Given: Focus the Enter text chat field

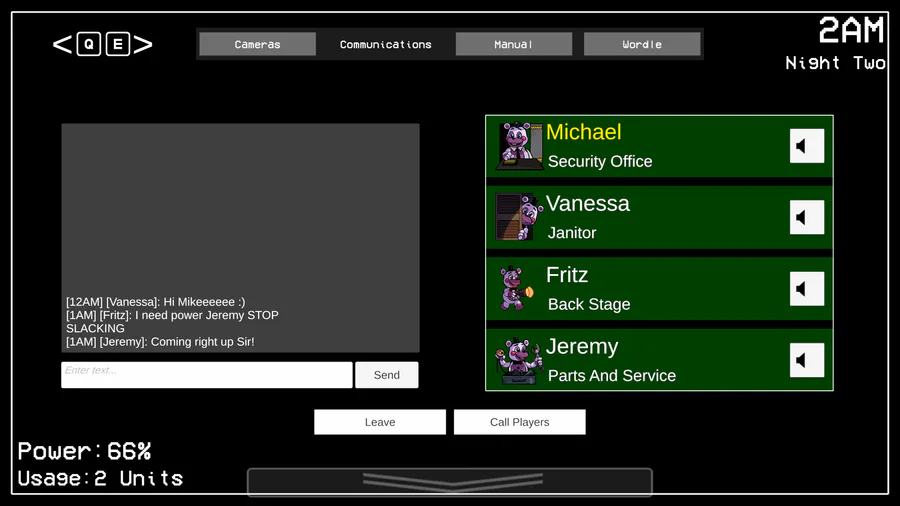Looking at the screenshot, I should coord(207,375).
